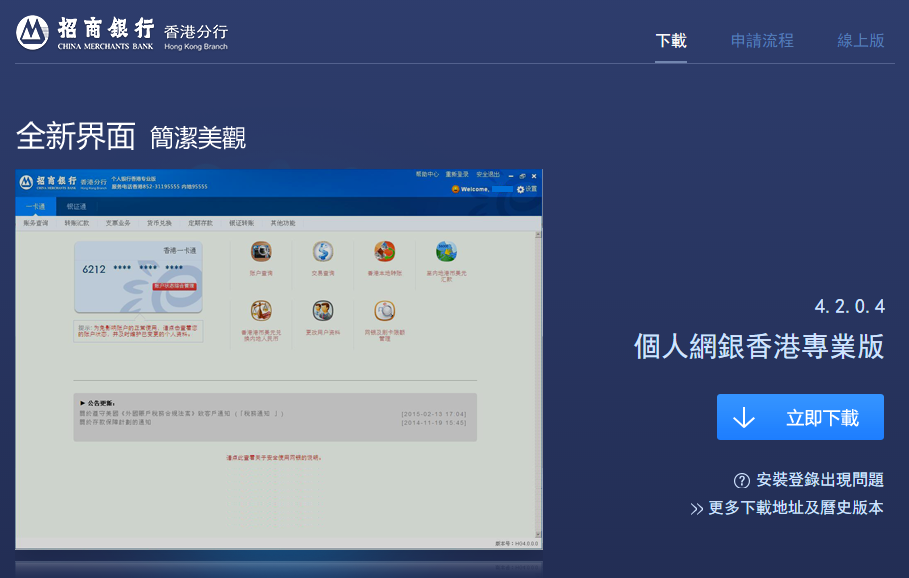Switch to the 下載 tab
Viewport: 909px width, 578px height.
pyautogui.click(x=671, y=41)
